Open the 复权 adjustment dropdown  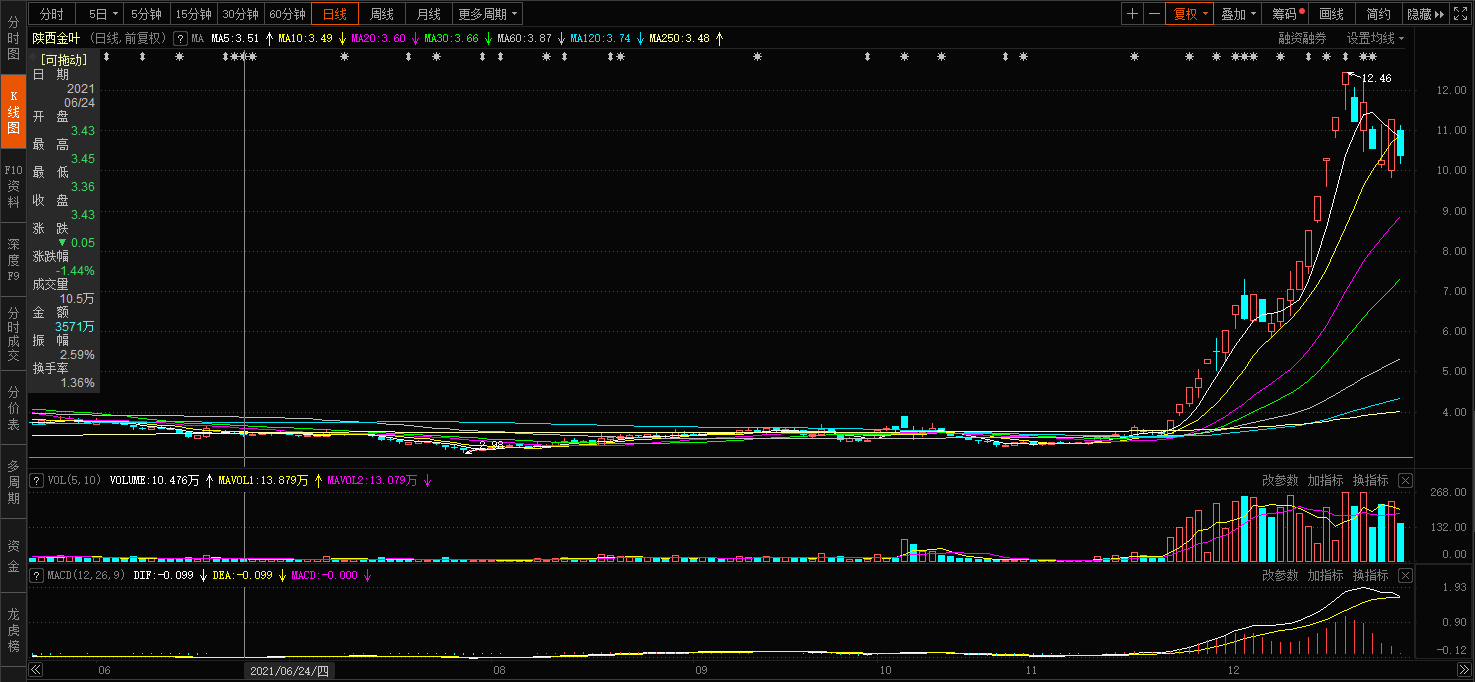[x=1190, y=14]
